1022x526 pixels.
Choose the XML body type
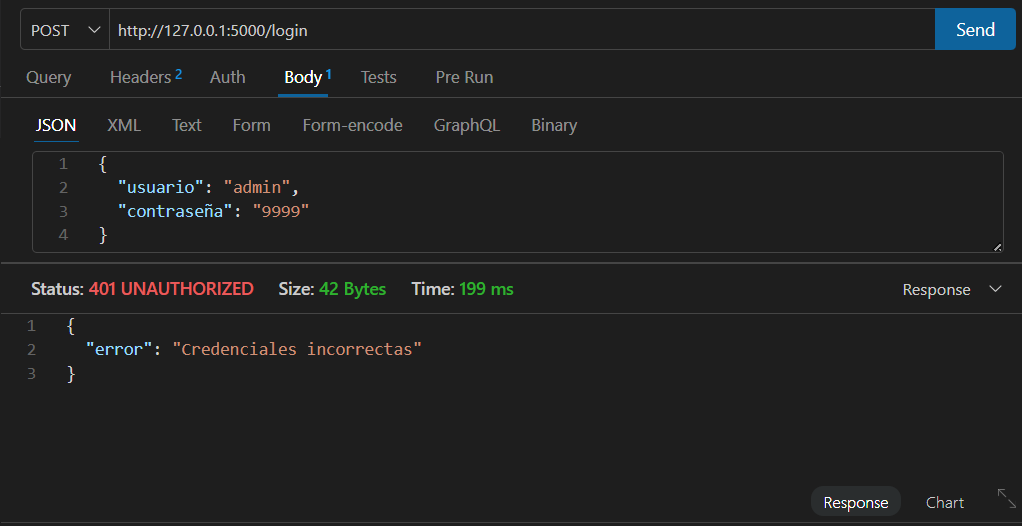pyautogui.click(x=124, y=125)
